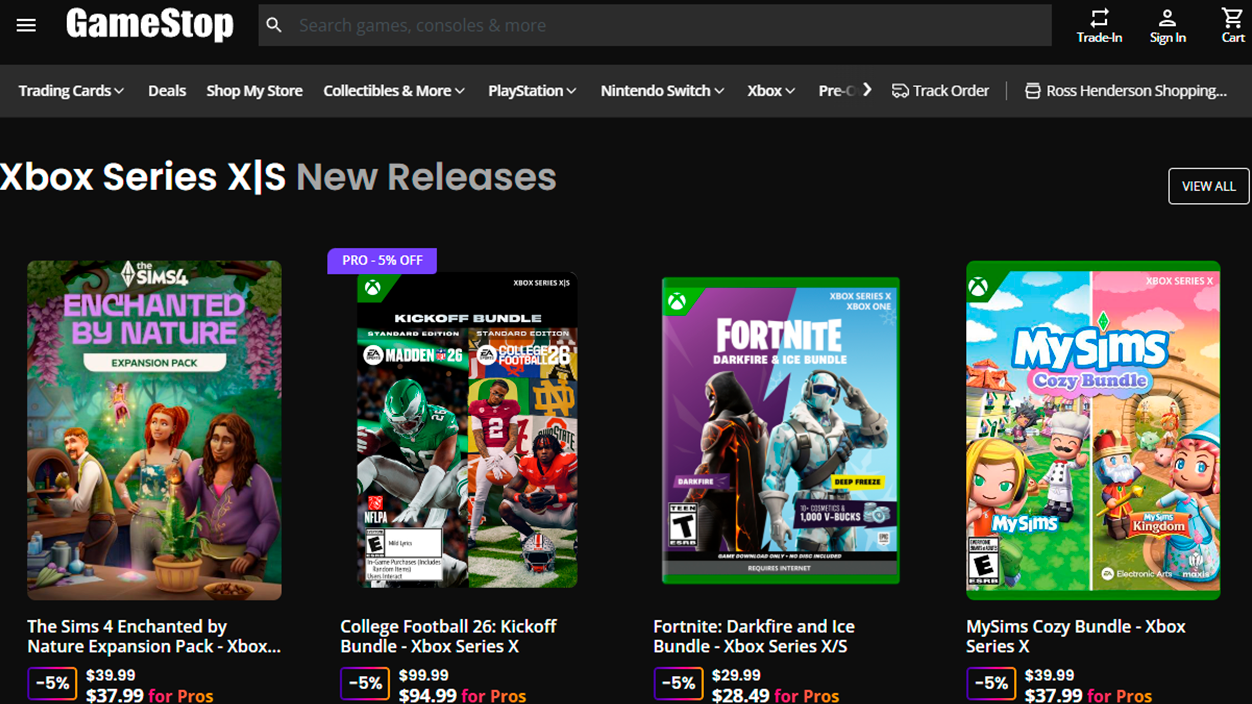The width and height of the screenshot is (1252, 704).
Task: Expand the Trading Cards dropdown
Action: (70, 90)
